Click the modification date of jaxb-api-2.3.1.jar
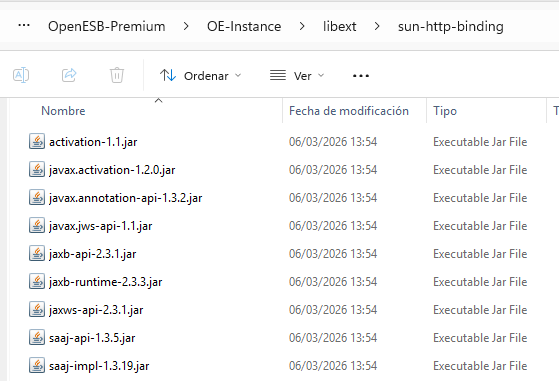559x381 pixels. [333, 254]
